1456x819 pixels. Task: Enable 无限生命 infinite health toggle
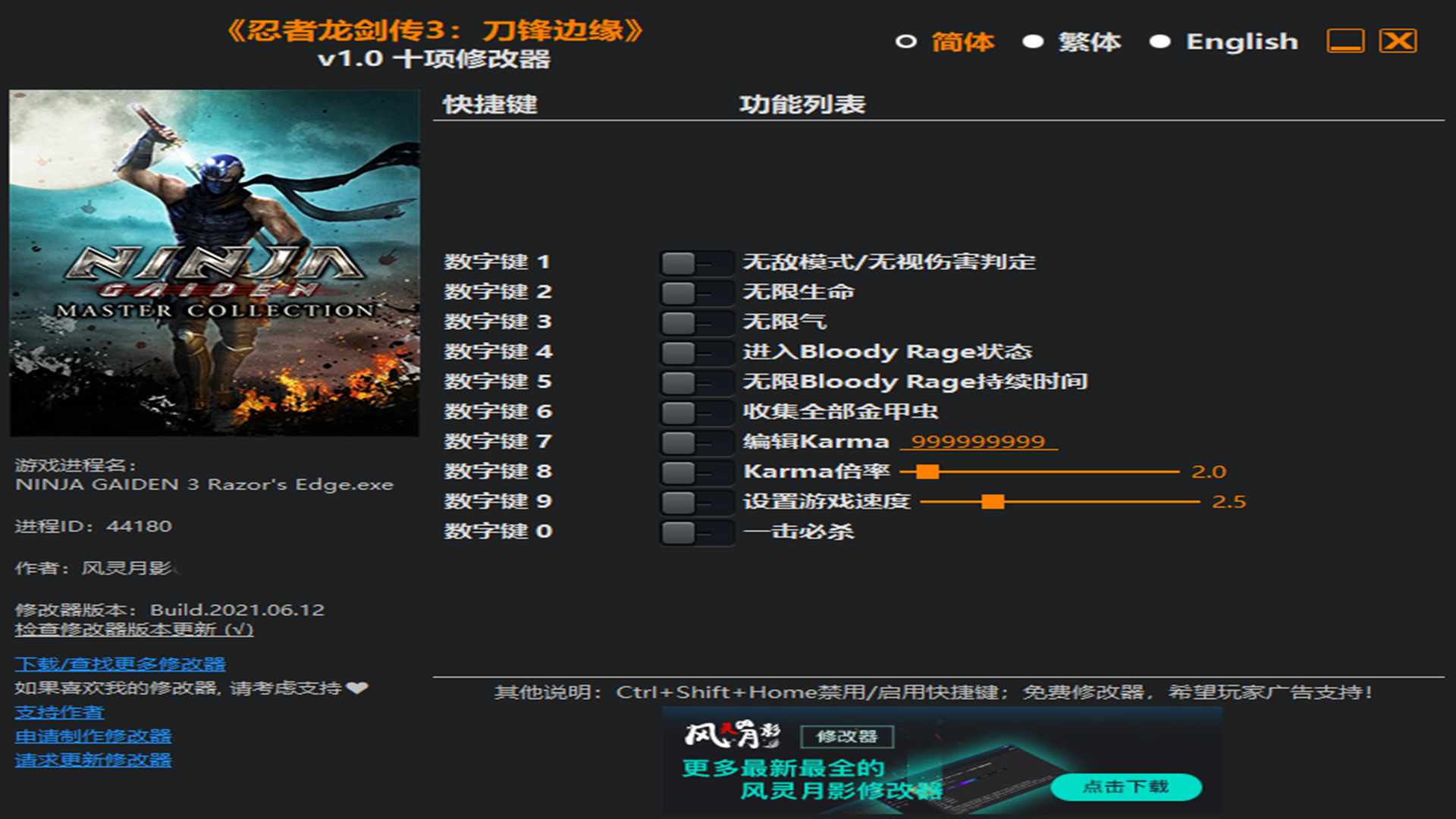695,293
